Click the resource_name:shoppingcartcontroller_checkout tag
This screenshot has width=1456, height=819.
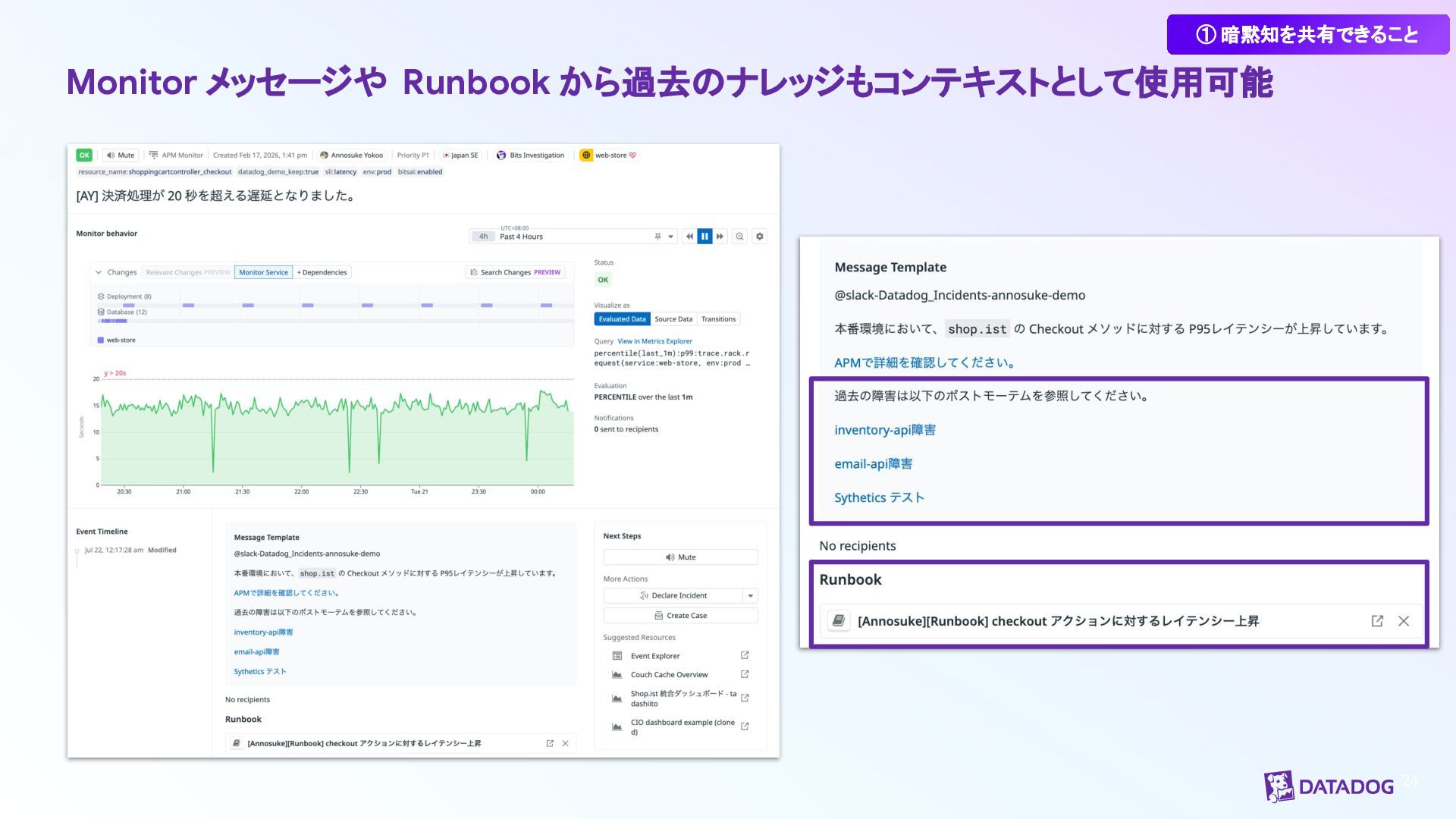pos(155,172)
